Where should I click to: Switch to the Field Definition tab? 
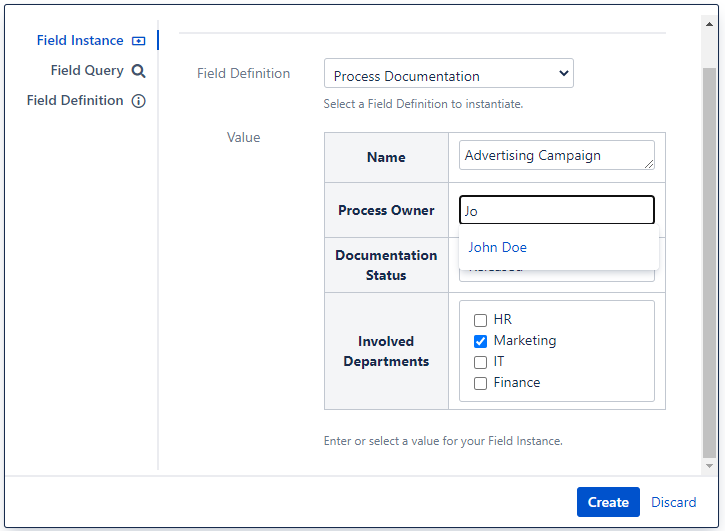point(86,101)
